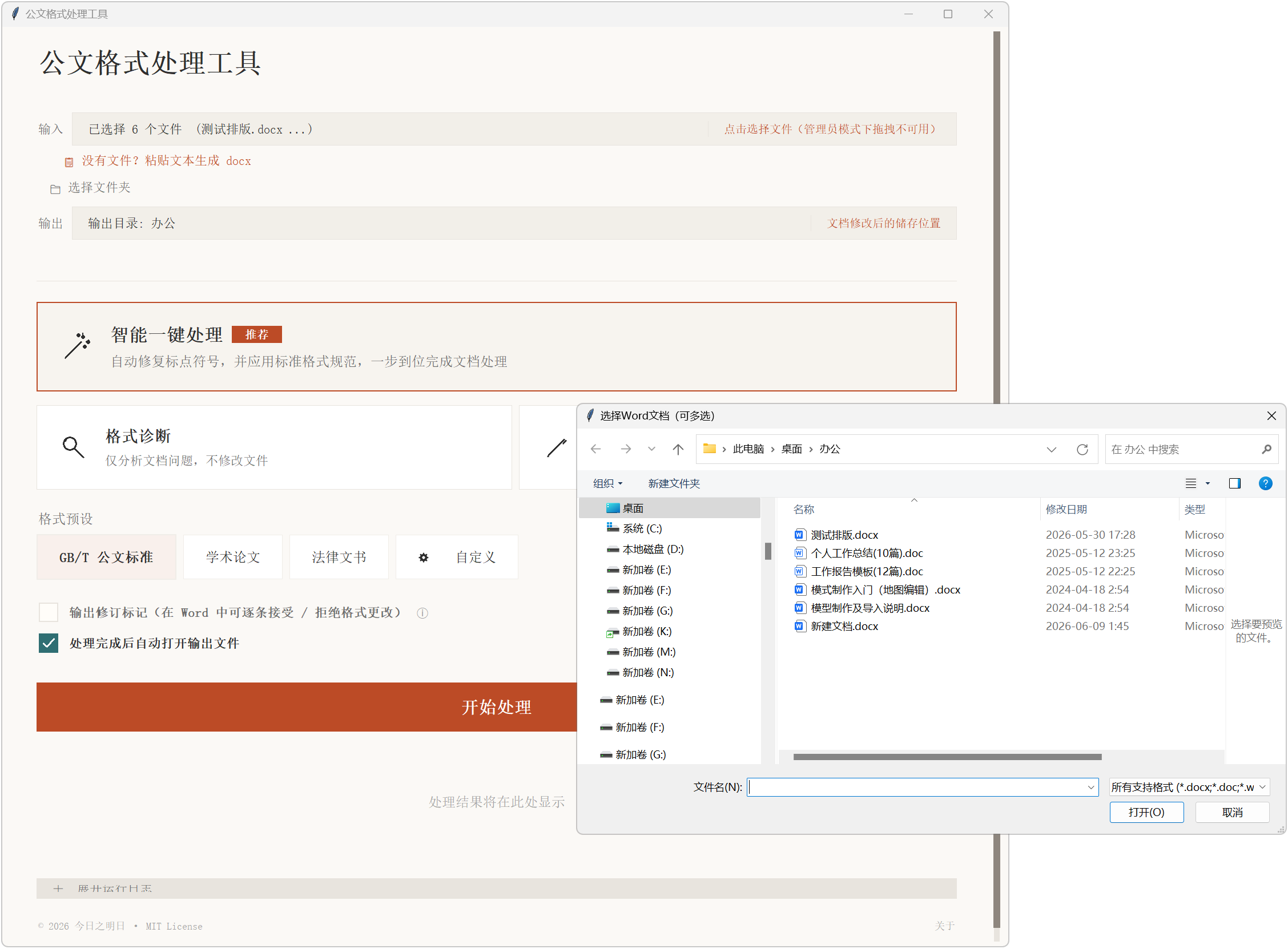Go back in the file dialog
Screen dimensions: 1288x949
tap(596, 449)
